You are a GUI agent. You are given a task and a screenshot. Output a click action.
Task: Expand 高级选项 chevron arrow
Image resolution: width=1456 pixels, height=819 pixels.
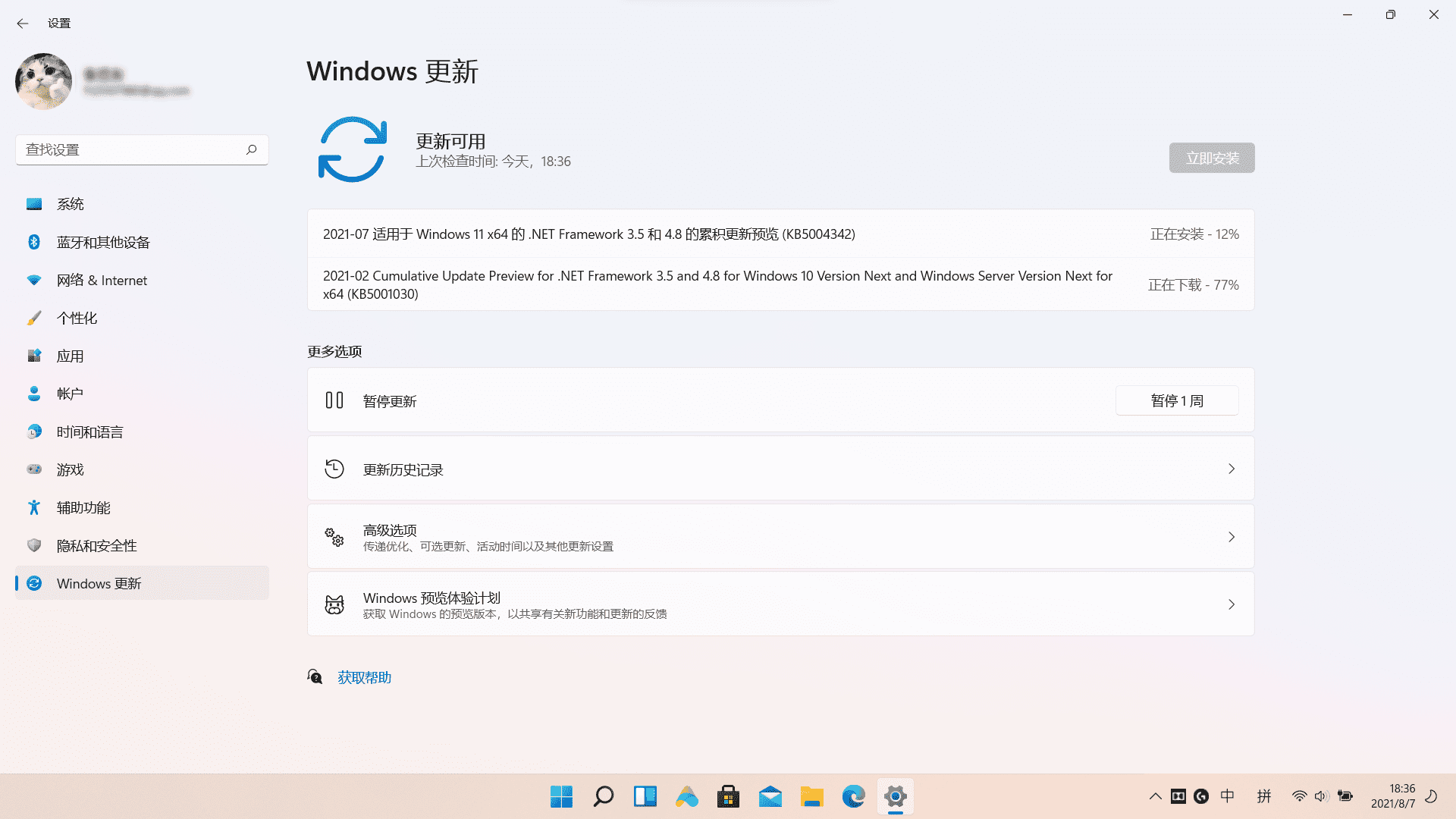(1232, 537)
